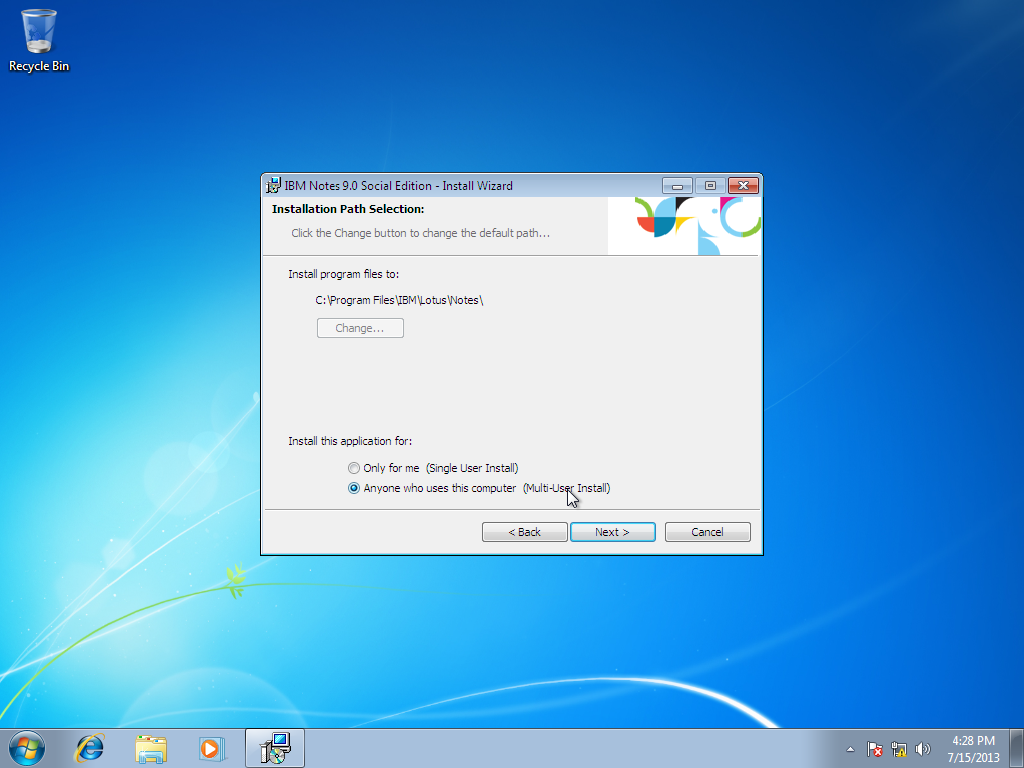Viewport: 1024px width, 768px height.
Task: Cancel the IBM Notes installation
Action: 707,531
